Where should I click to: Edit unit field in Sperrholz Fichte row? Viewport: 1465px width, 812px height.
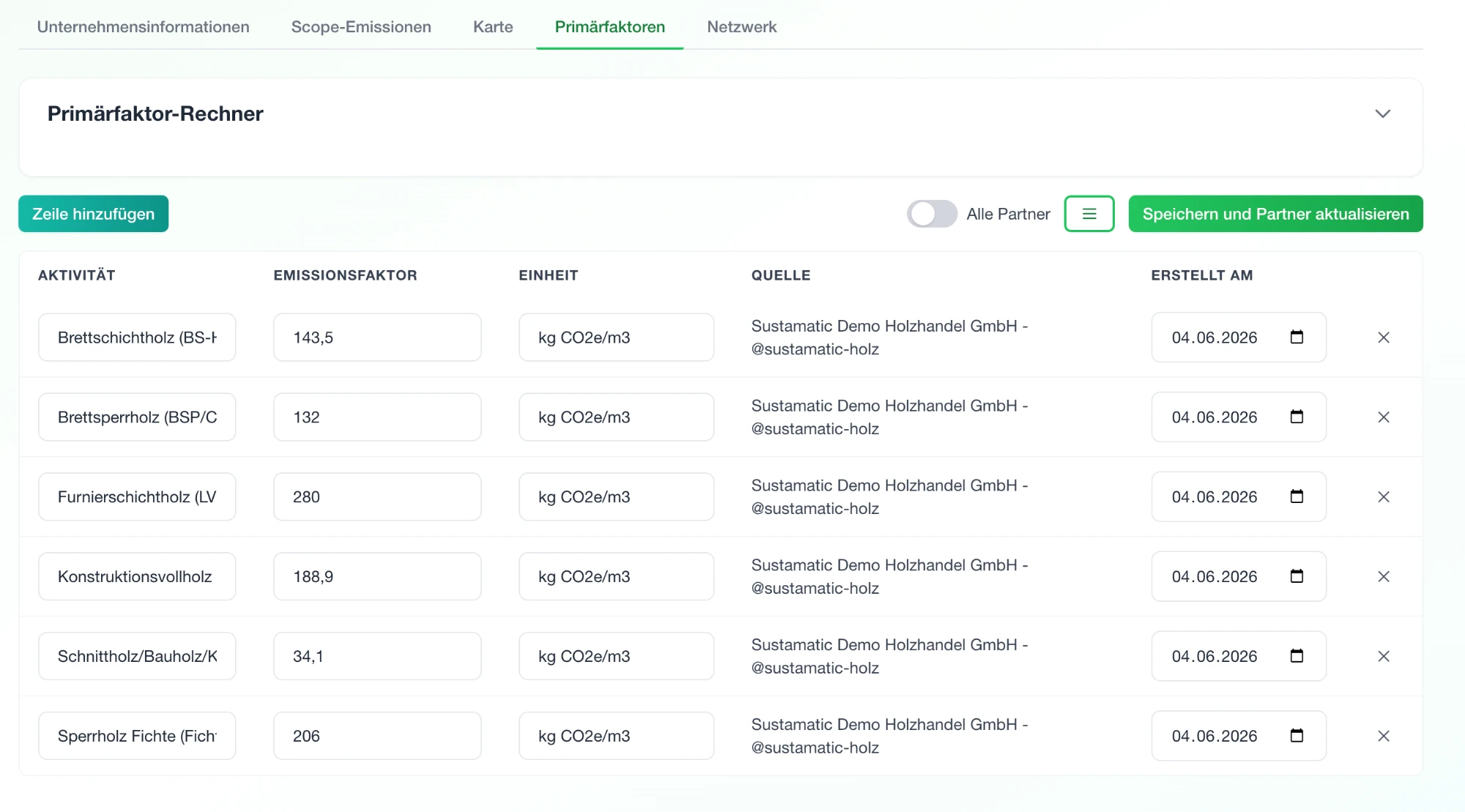(617, 737)
